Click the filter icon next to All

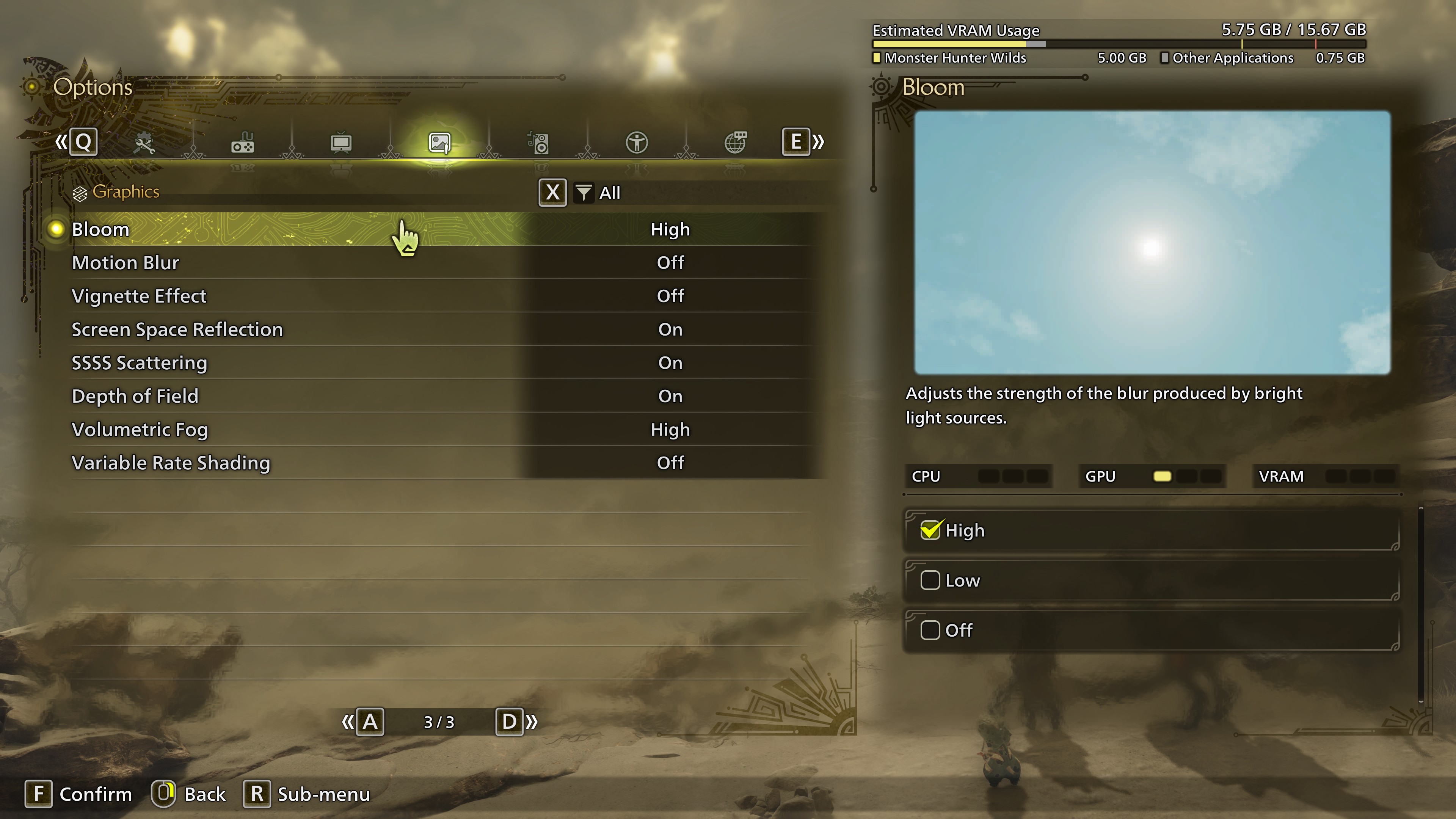pos(584,192)
